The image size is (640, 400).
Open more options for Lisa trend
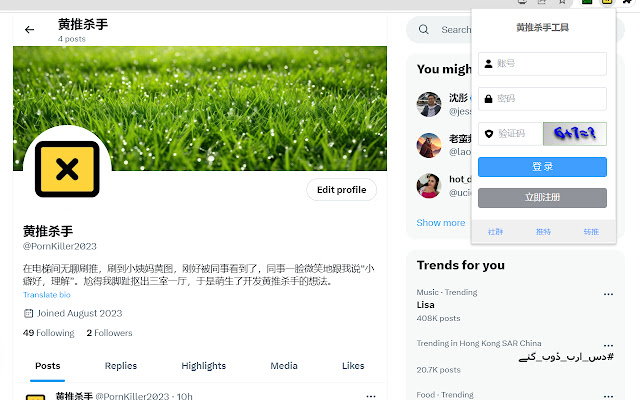(608, 294)
